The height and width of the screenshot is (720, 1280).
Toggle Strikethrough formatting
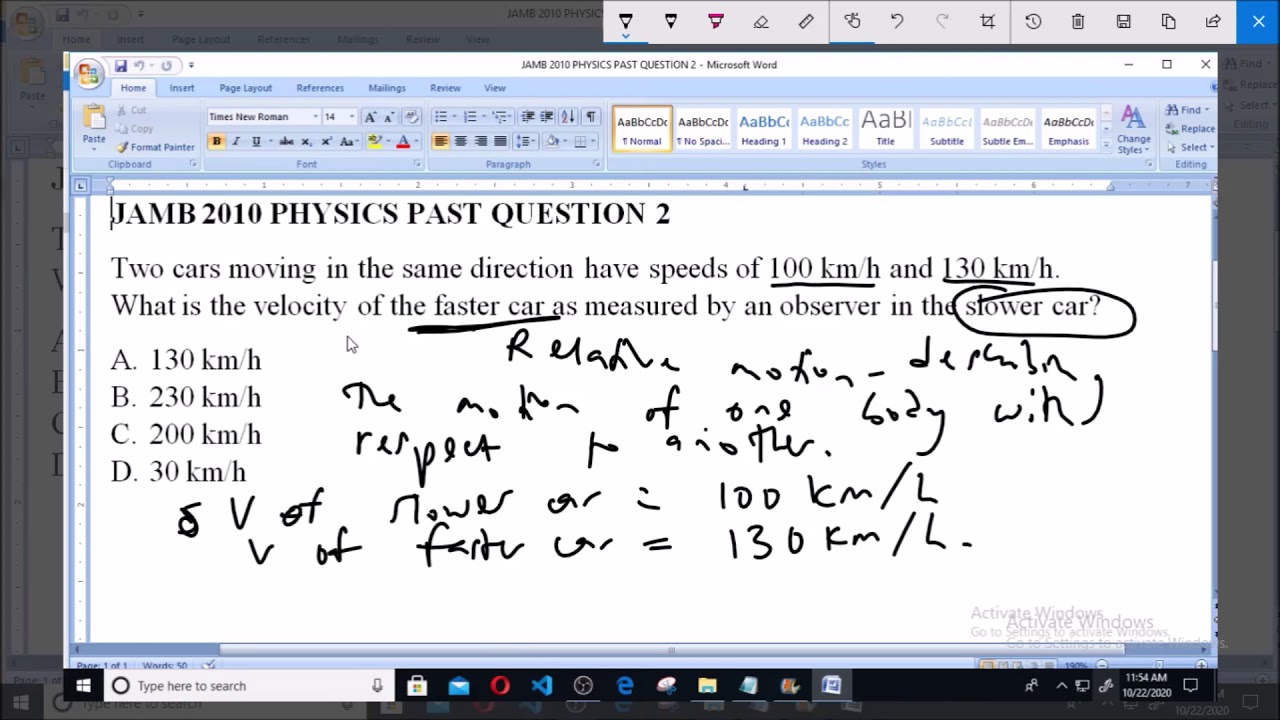pos(286,141)
